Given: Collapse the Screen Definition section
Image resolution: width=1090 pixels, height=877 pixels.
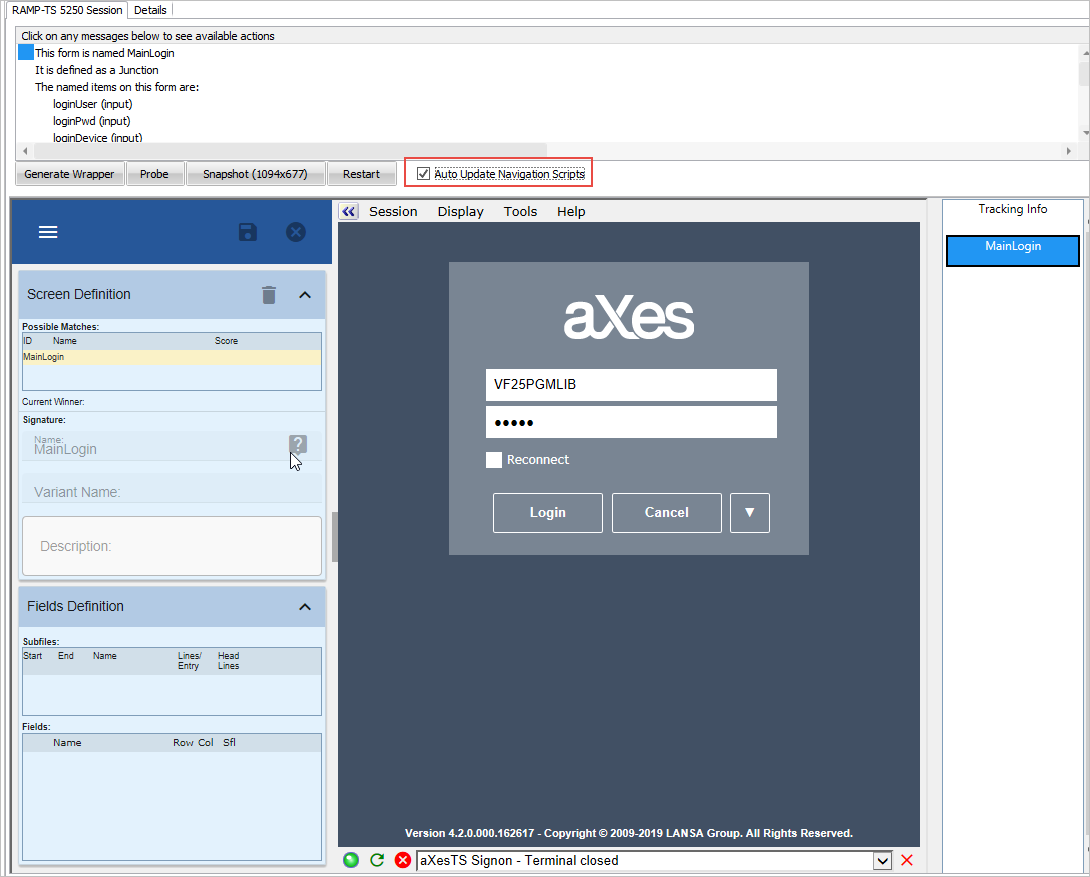Looking at the screenshot, I should pos(304,295).
